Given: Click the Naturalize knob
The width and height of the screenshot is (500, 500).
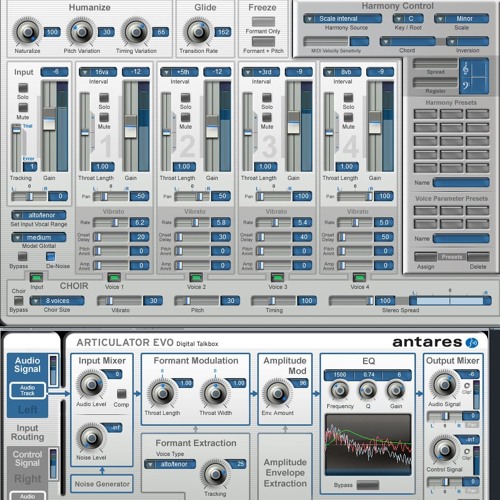Looking at the screenshot, I should click(x=27, y=32).
